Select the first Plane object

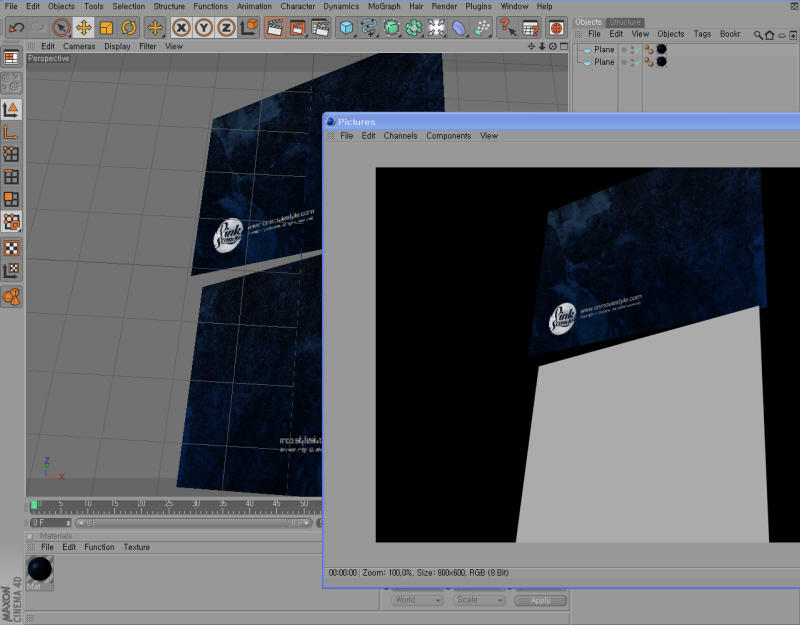pos(604,50)
